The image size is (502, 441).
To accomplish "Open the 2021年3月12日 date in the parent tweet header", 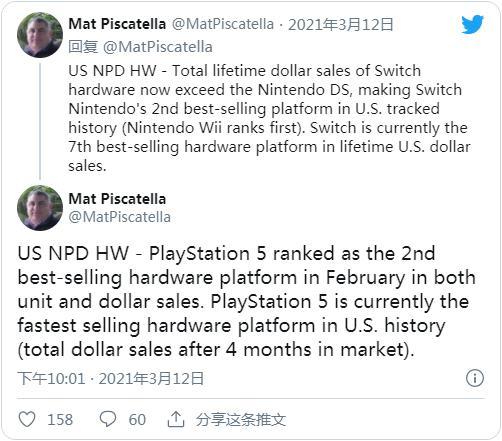I will [x=341, y=25].
